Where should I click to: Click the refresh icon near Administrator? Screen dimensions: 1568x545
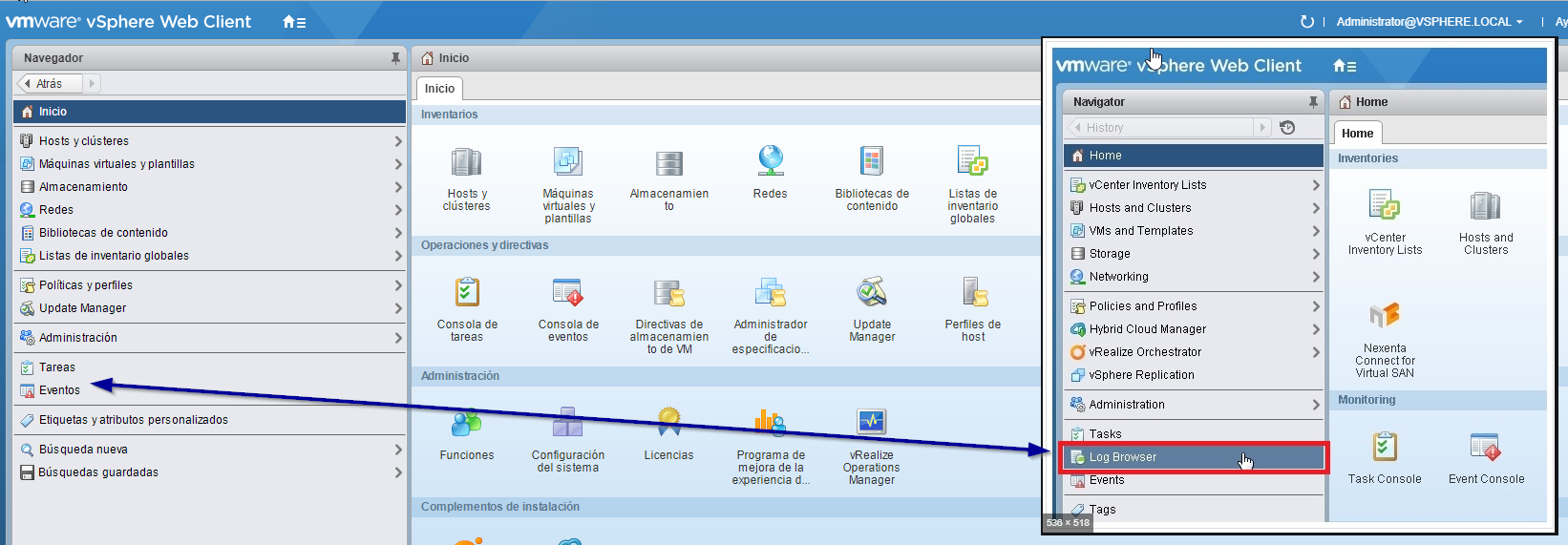[1307, 21]
